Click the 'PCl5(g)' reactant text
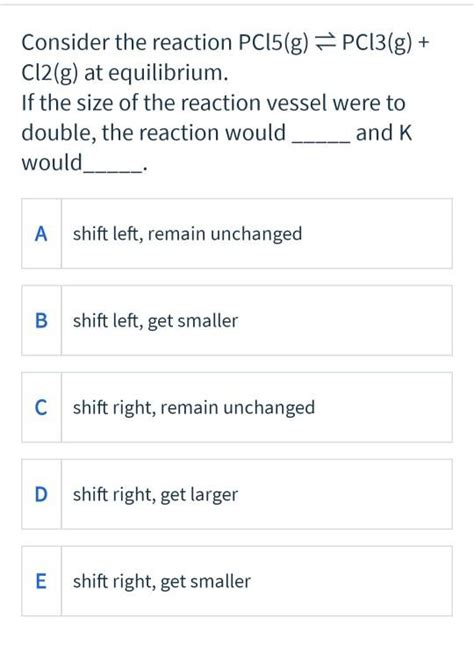 274,43
